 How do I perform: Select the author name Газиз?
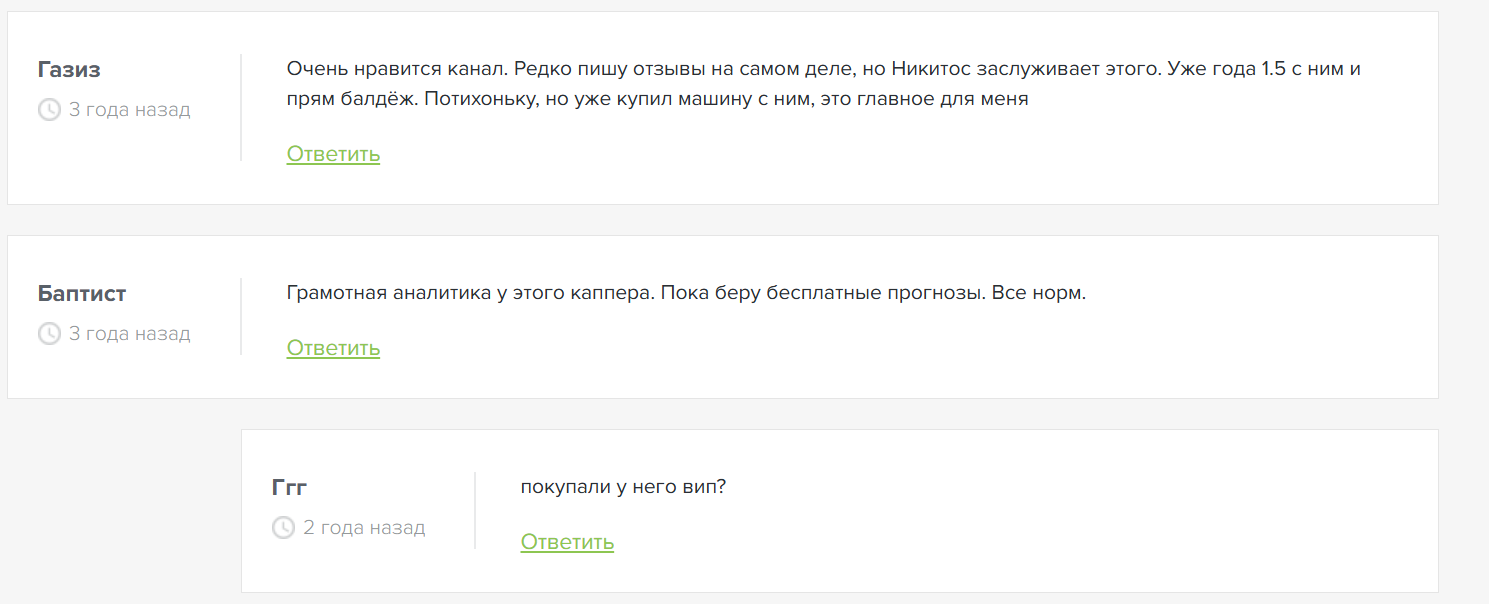69,70
